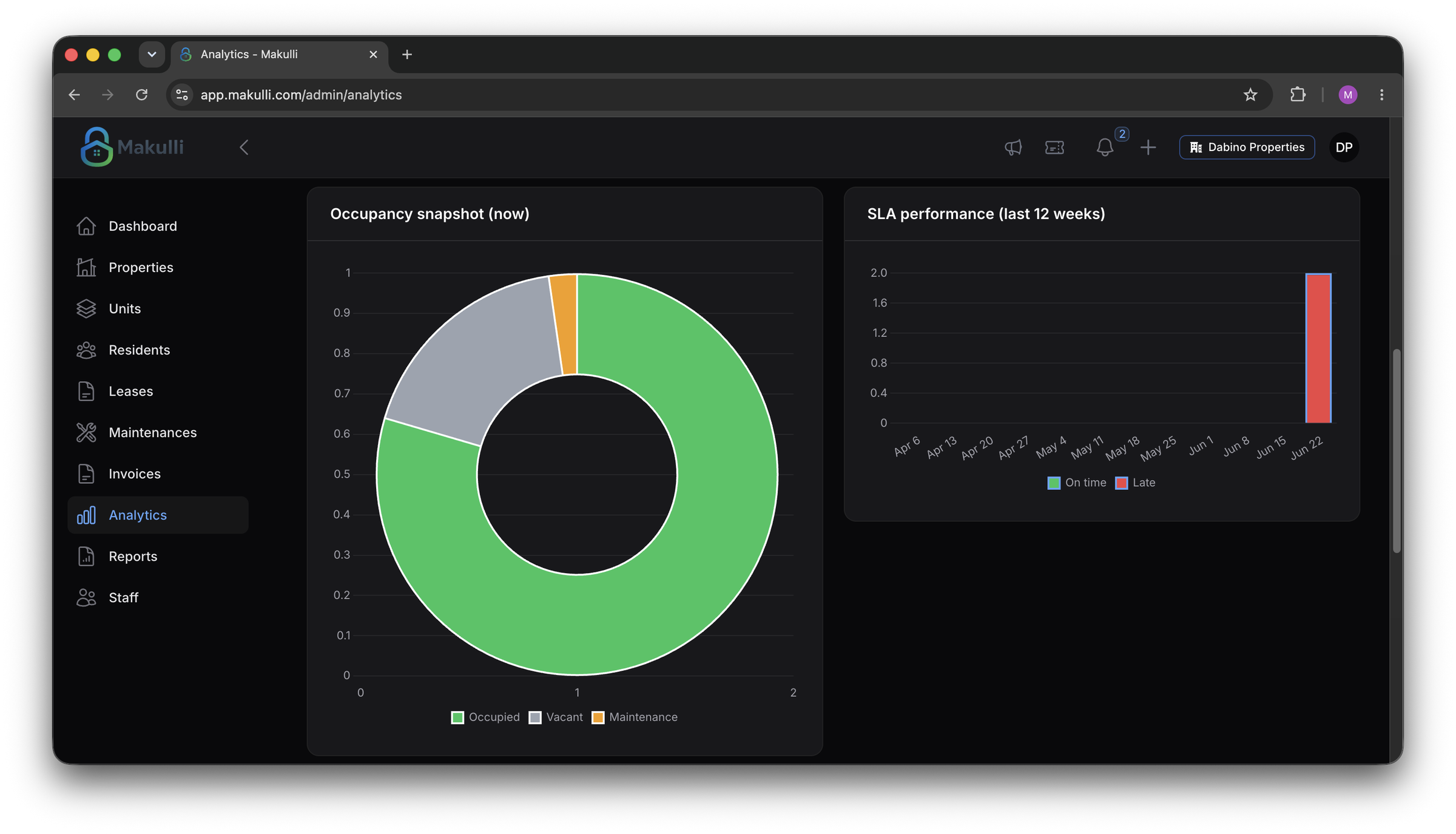Click the Leases sidebar label
The image size is (1456, 834).
(131, 392)
